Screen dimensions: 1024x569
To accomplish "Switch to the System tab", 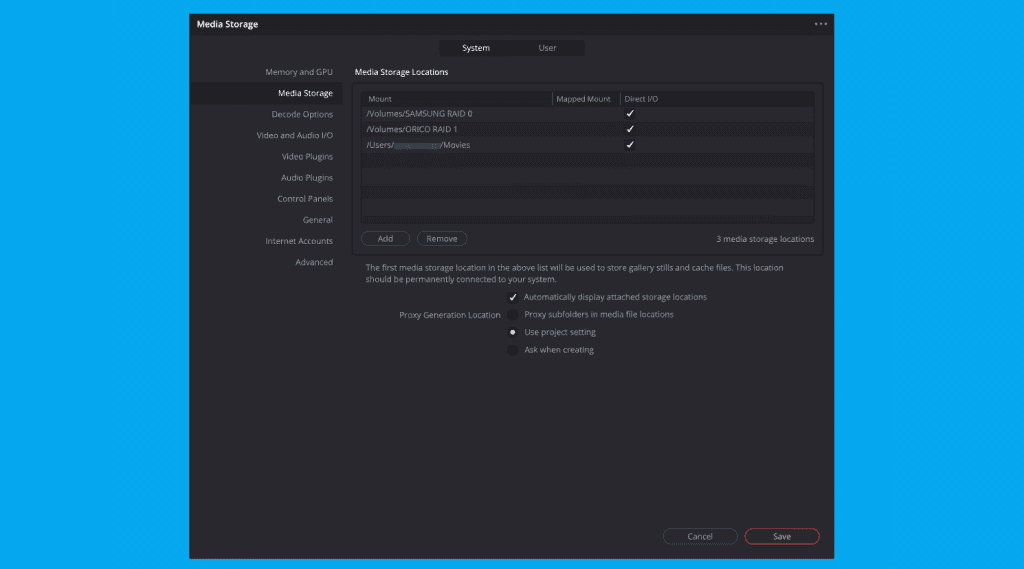I will point(476,48).
